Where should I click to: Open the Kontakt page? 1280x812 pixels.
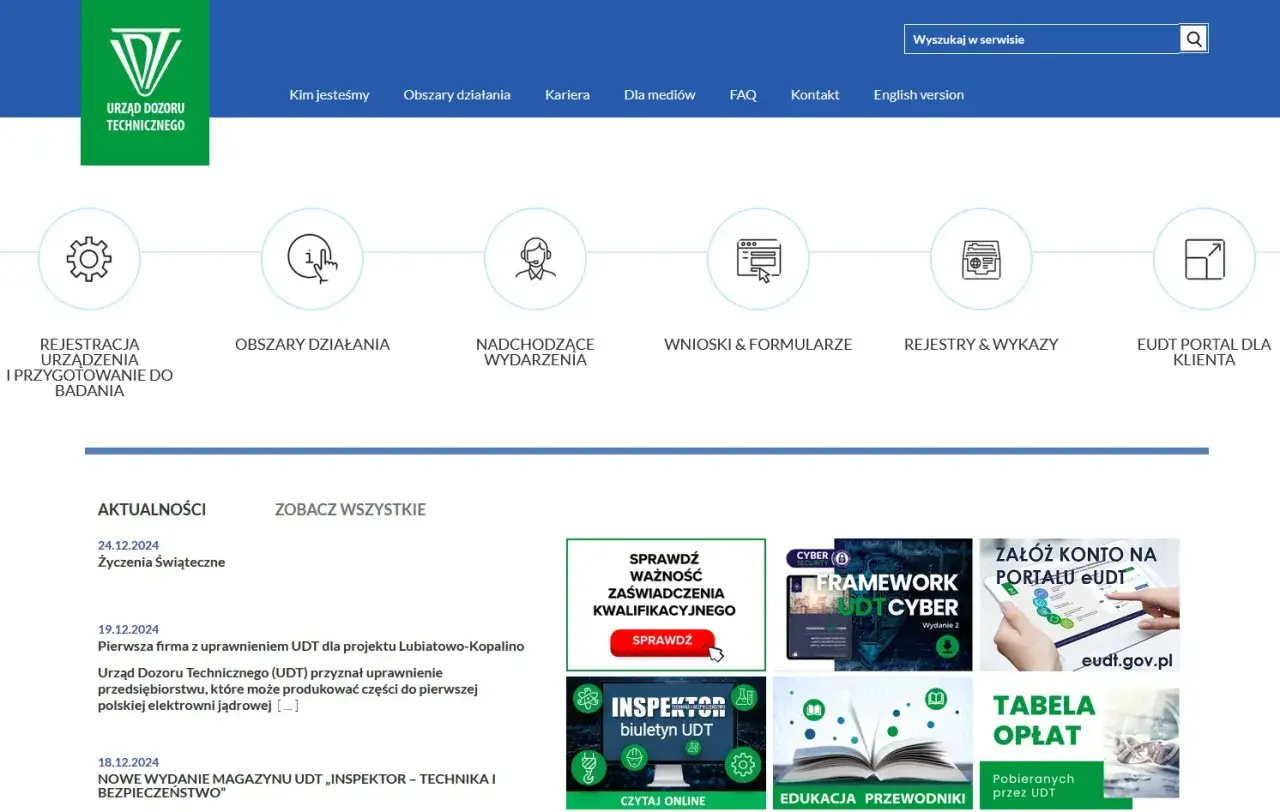[815, 95]
